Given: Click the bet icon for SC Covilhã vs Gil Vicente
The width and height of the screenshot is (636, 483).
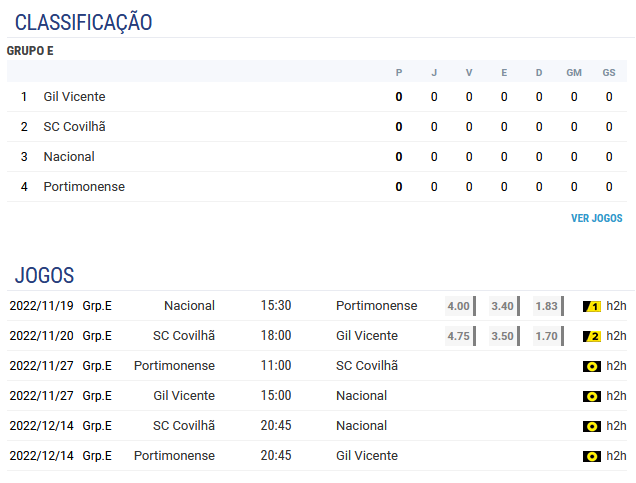Looking at the screenshot, I should (x=592, y=337).
